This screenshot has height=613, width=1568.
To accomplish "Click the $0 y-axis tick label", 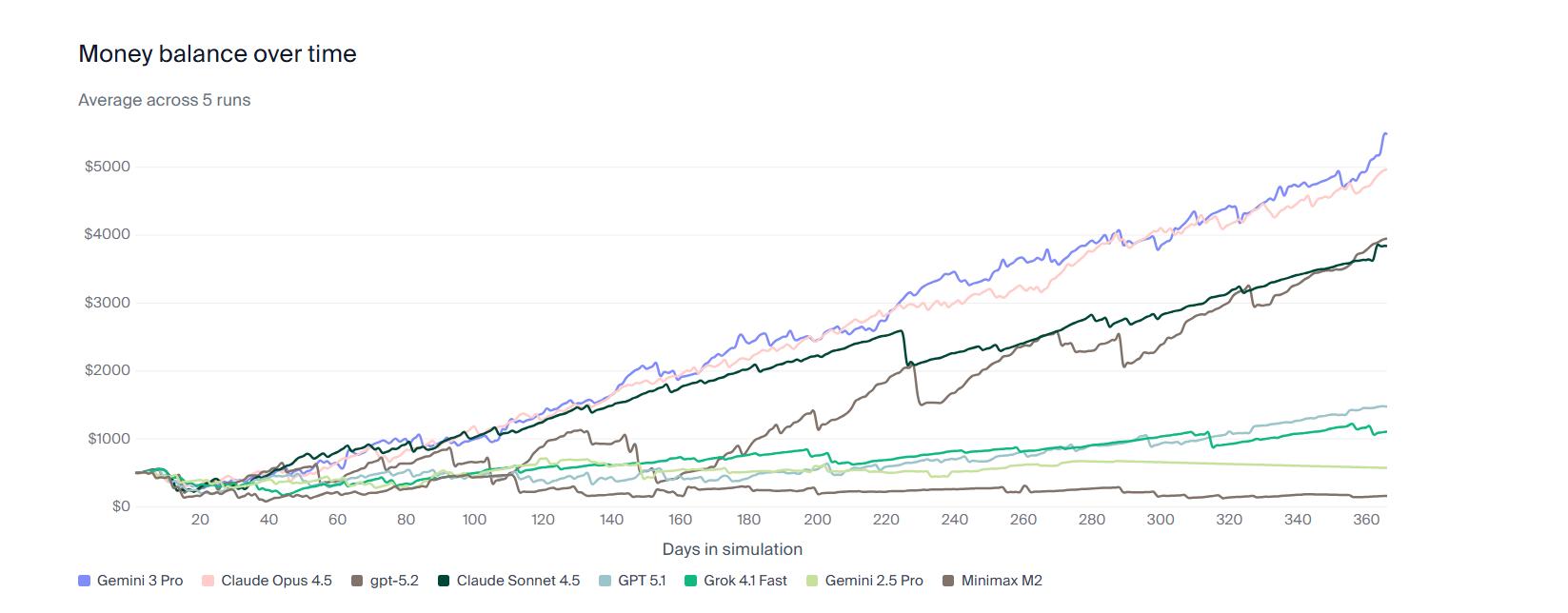I will [121, 506].
